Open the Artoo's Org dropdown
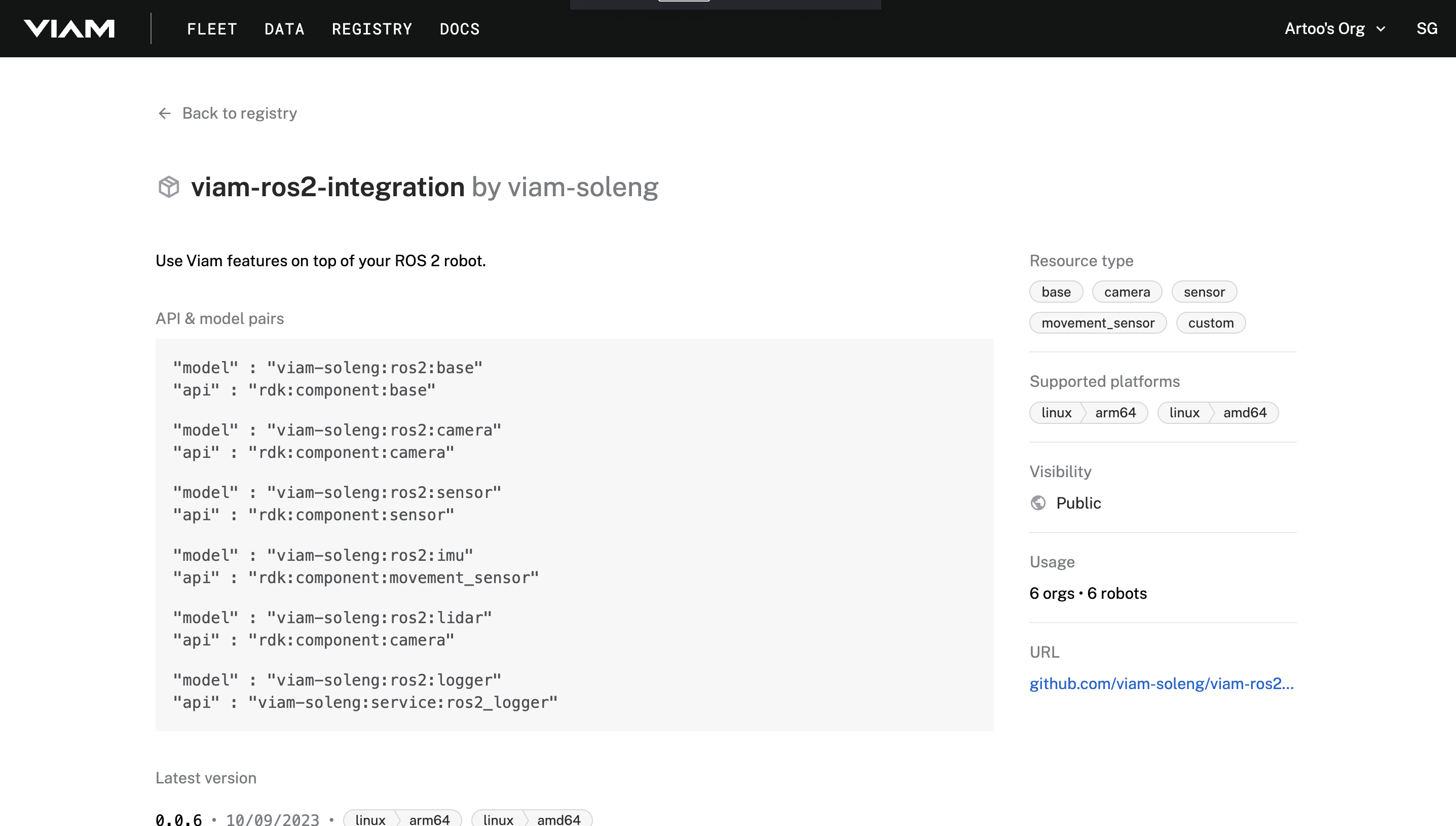This screenshot has height=826, width=1456. 1335,28
